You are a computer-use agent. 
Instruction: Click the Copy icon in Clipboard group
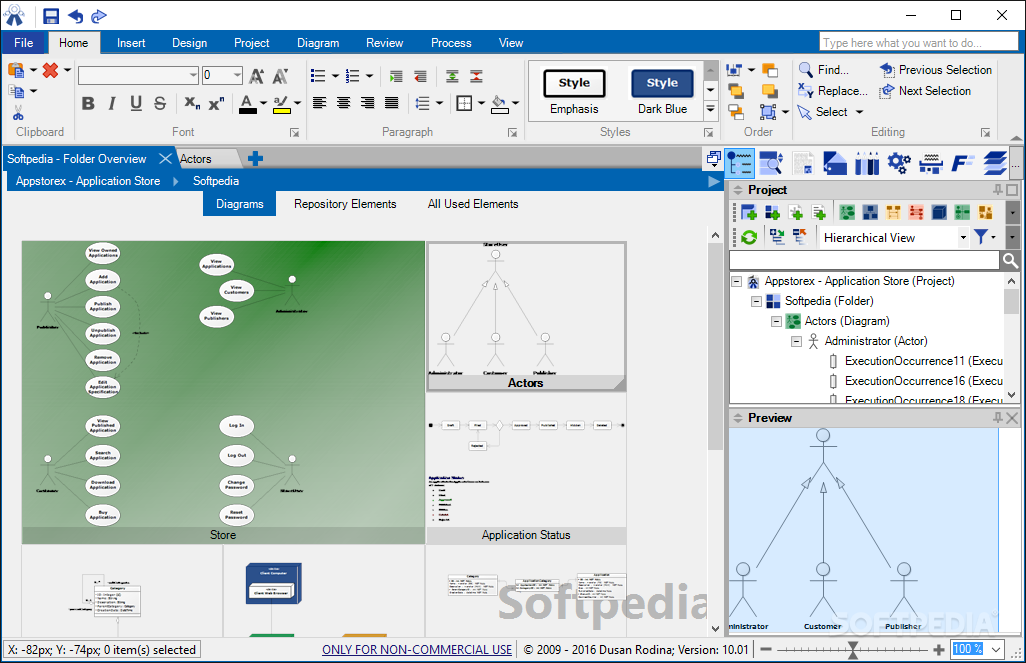tap(16, 92)
